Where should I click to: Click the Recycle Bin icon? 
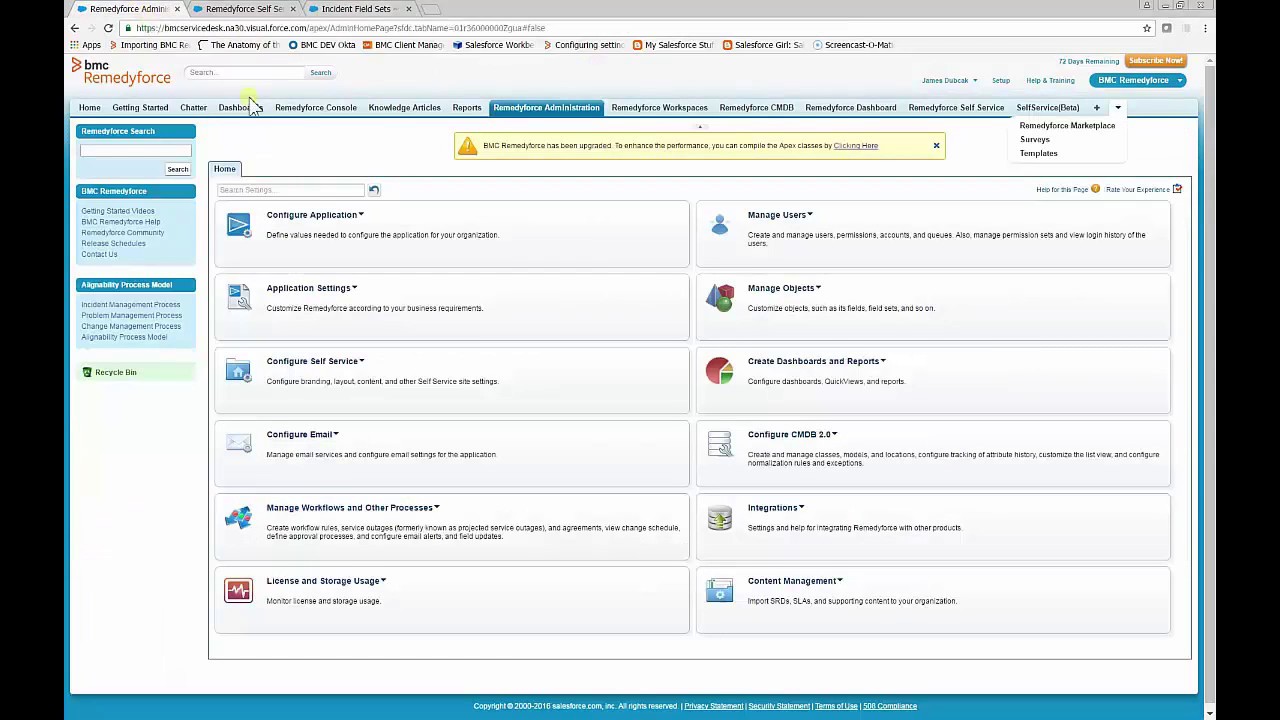coord(87,372)
